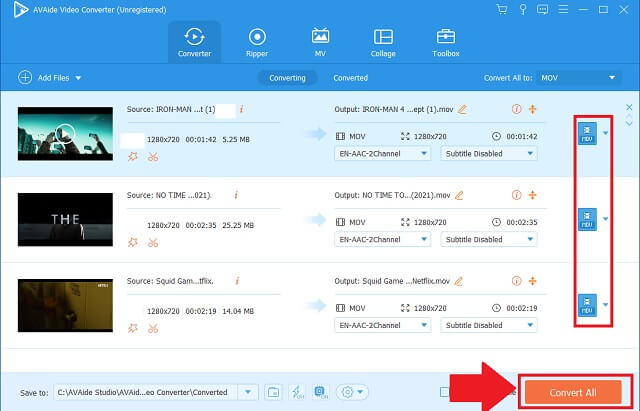Move IRON-MAN item down in list
The width and height of the screenshot is (640, 411).
click(x=629, y=123)
